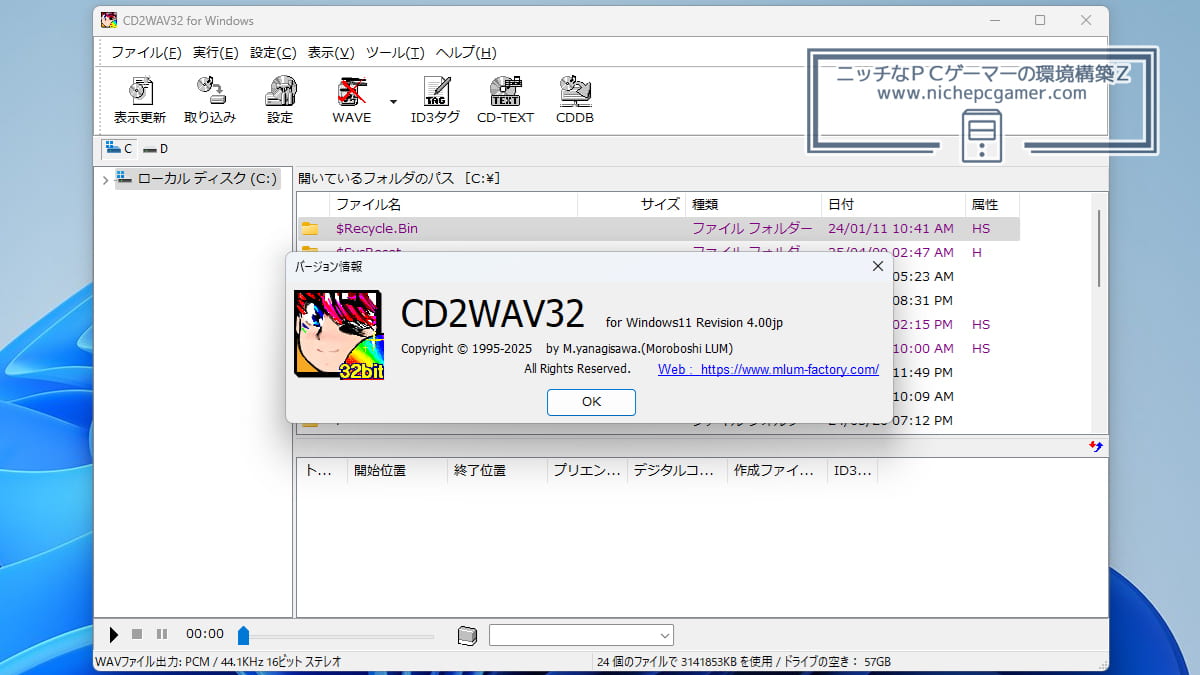This screenshot has width=1200, height=675.
Task: Click OK in version info dialog
Action: coord(591,401)
